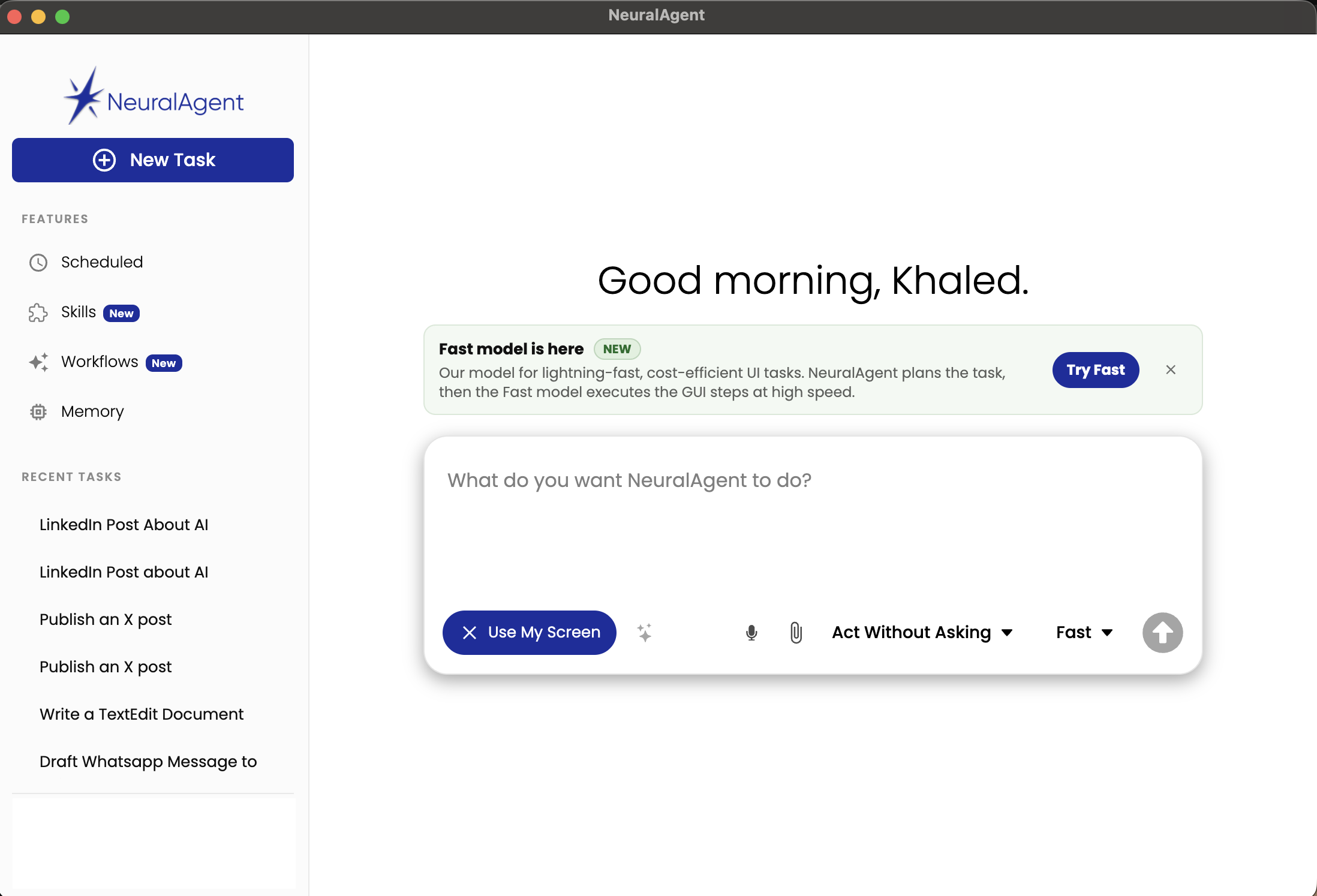Image resolution: width=1317 pixels, height=896 pixels.
Task: Click the paperclip attach file icon
Action: point(796,633)
